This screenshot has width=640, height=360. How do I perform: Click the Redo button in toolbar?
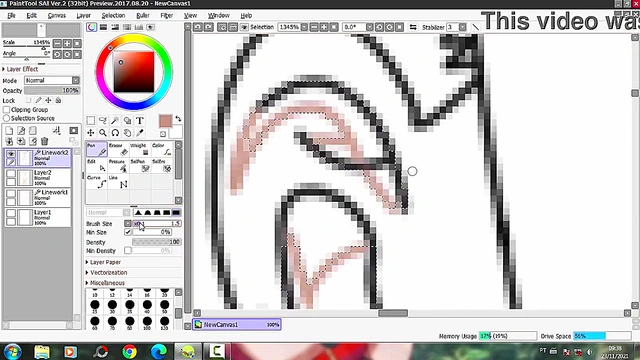tap(209, 27)
